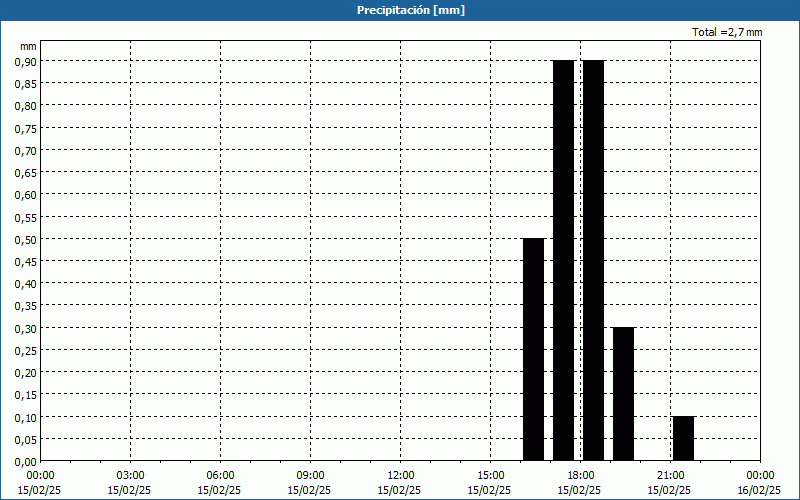Click the 0,15 y-axis label

tap(26, 394)
